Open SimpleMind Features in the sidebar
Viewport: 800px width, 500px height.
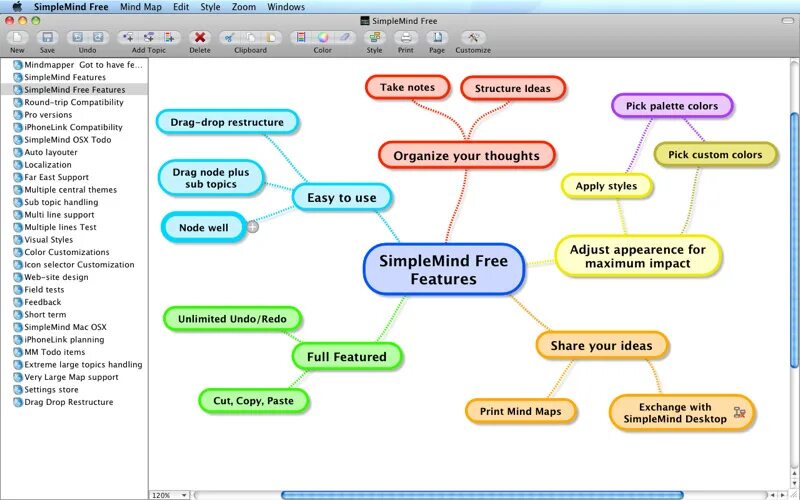click(x=74, y=77)
